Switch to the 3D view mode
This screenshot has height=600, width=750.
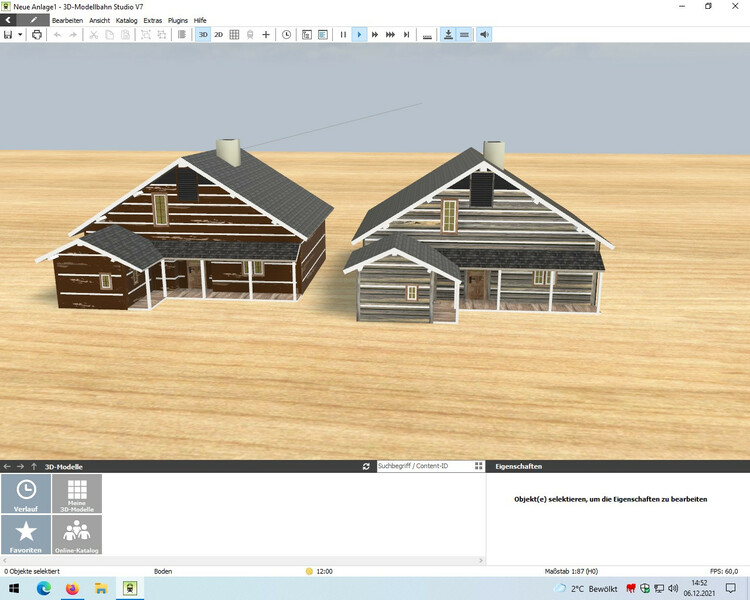pyautogui.click(x=203, y=34)
